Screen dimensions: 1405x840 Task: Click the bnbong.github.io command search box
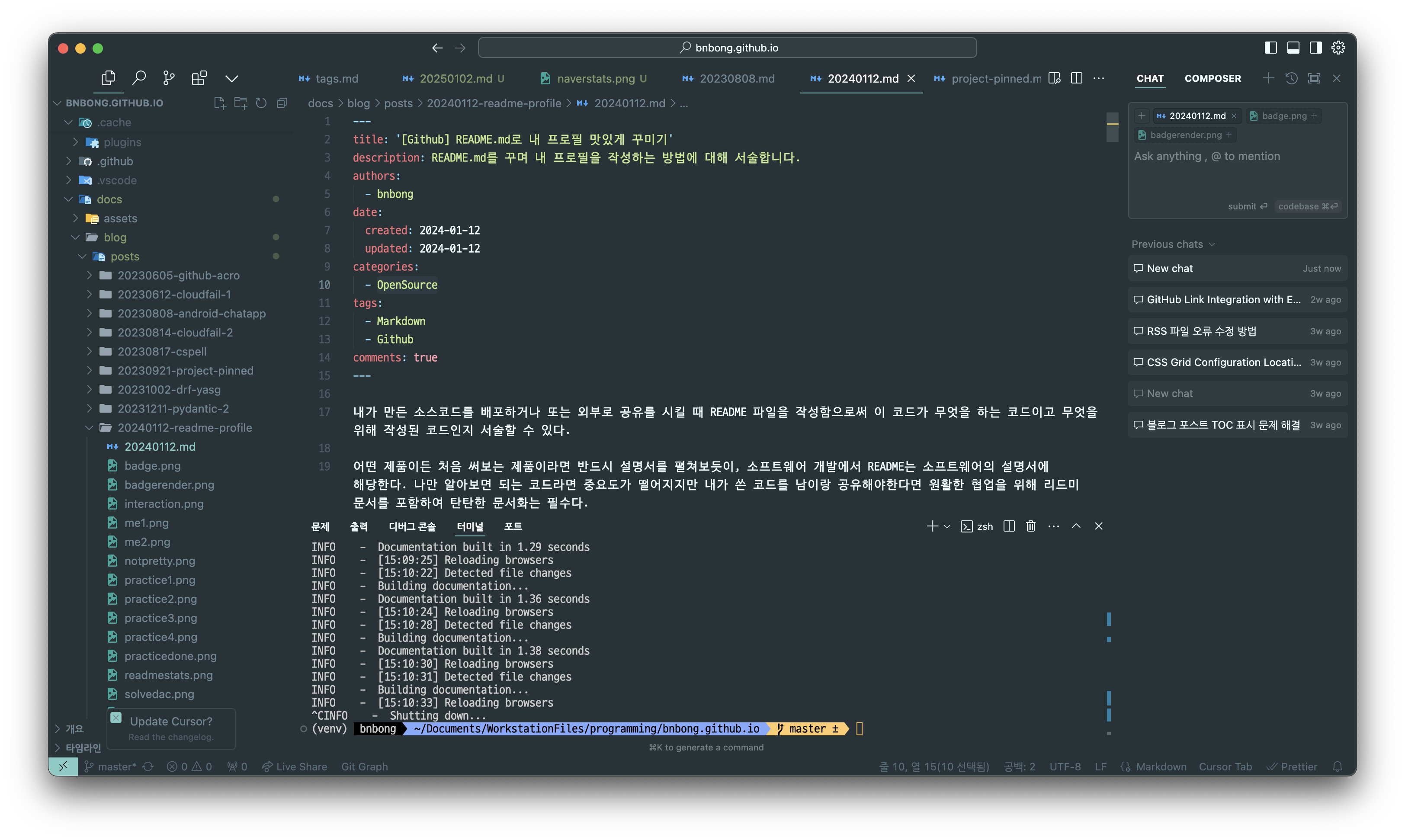pos(728,48)
